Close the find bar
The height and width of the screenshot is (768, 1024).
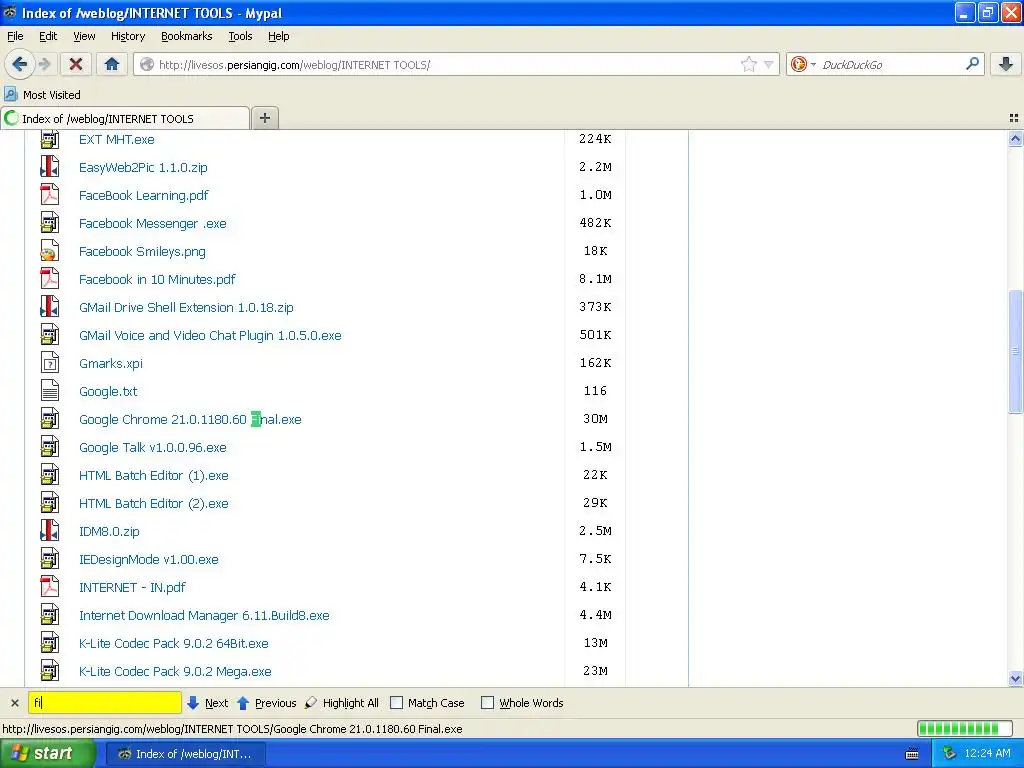(14, 703)
